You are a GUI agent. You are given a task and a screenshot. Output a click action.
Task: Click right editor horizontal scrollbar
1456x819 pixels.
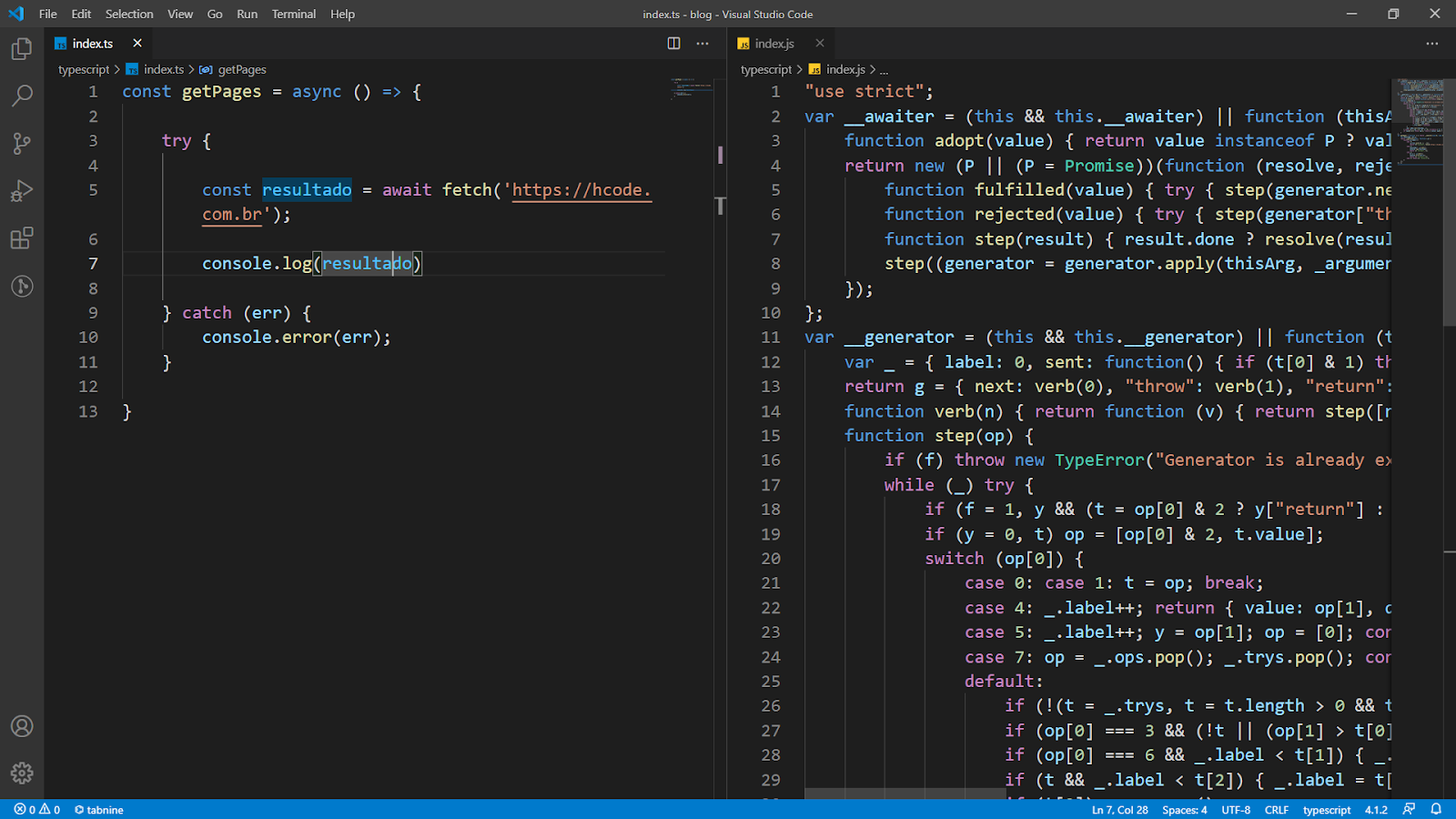pos(906,794)
